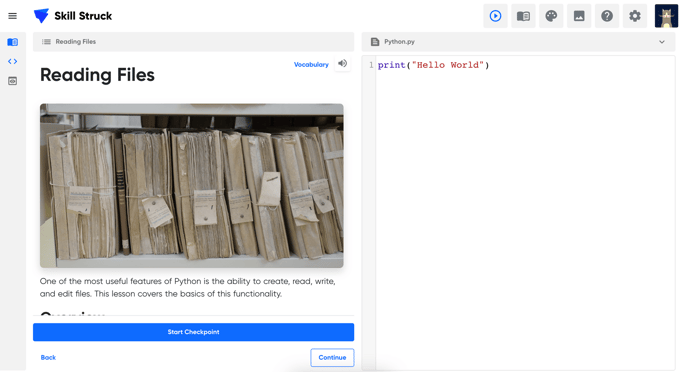Click the Continue button
The width and height of the screenshot is (681, 372).
point(332,358)
